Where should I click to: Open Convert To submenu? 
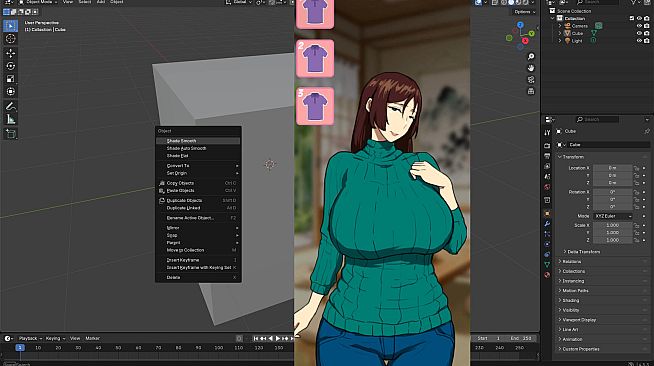[x=198, y=166]
